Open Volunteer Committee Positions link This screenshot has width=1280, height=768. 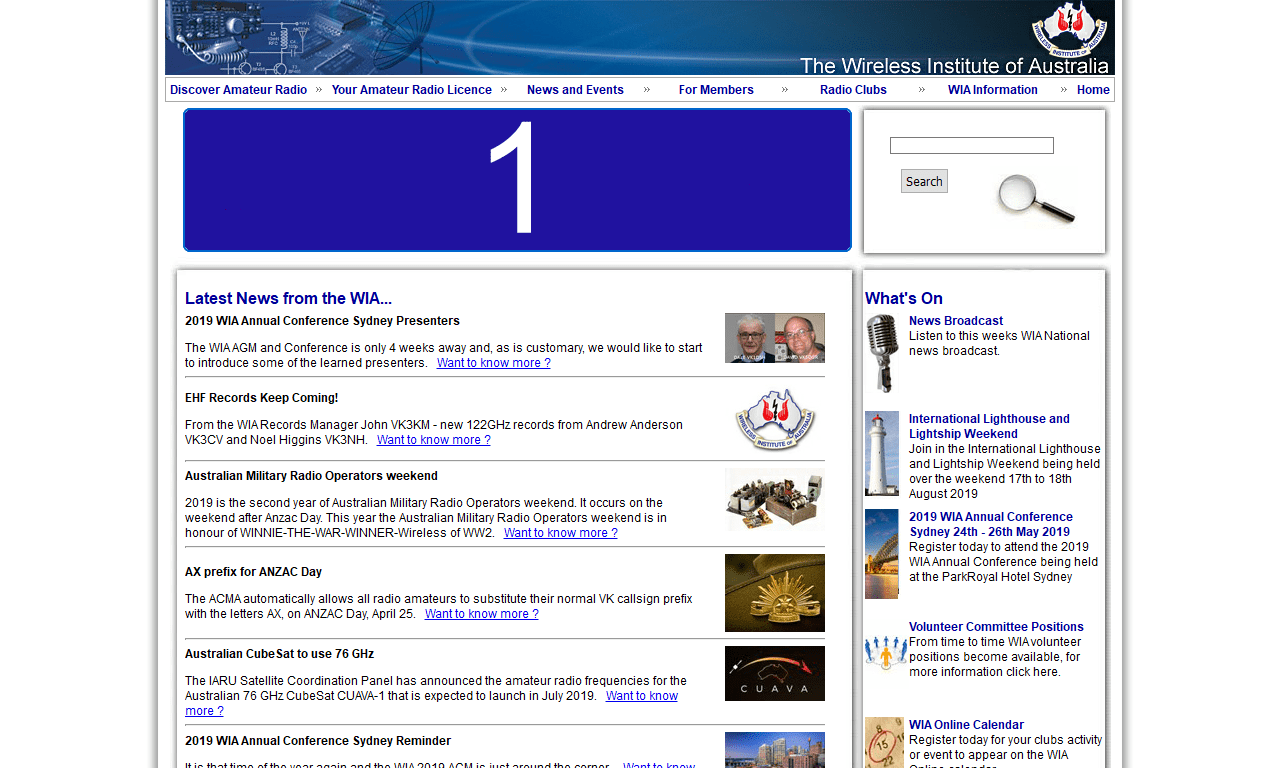point(996,627)
